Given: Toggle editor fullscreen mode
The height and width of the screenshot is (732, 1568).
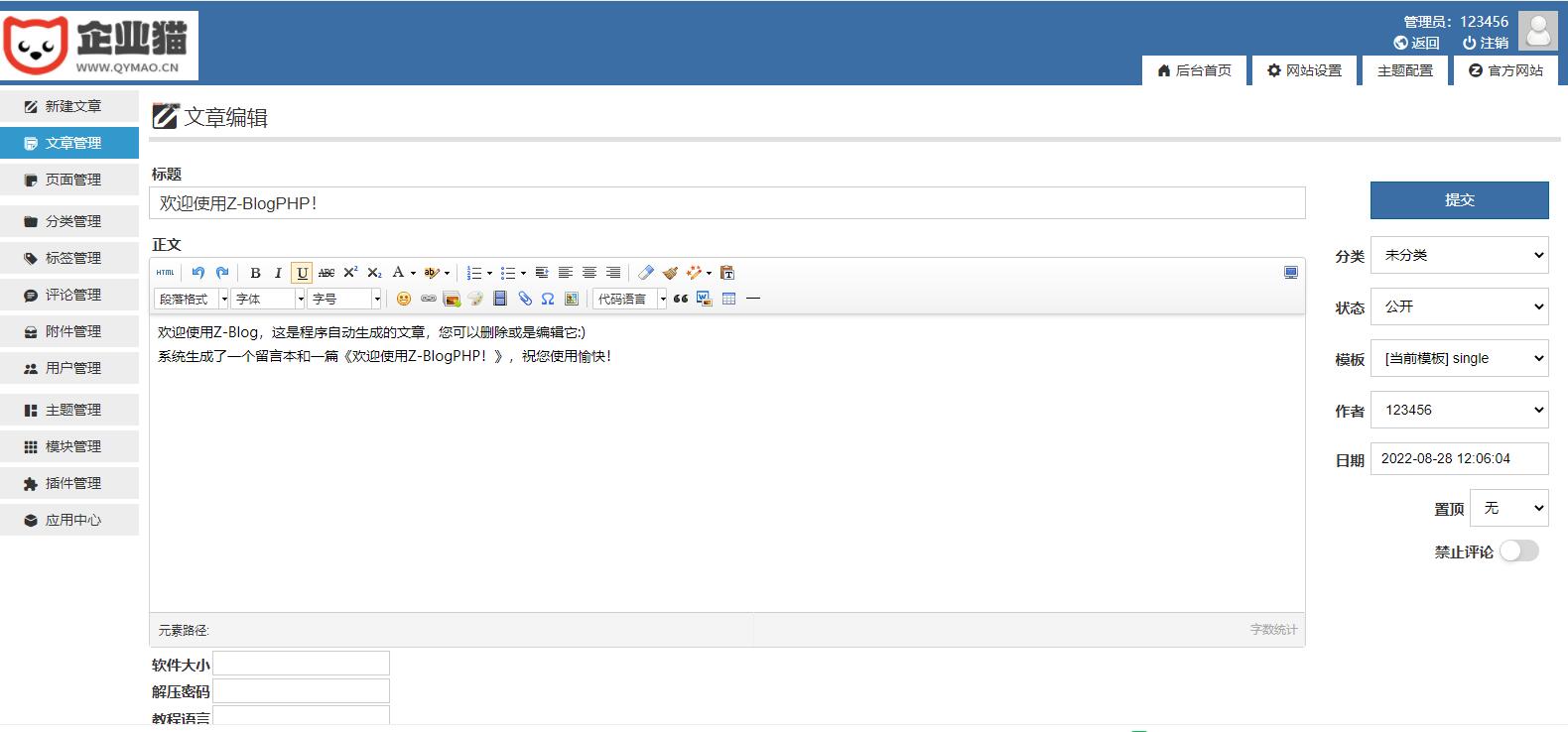Looking at the screenshot, I should click(x=1291, y=273).
